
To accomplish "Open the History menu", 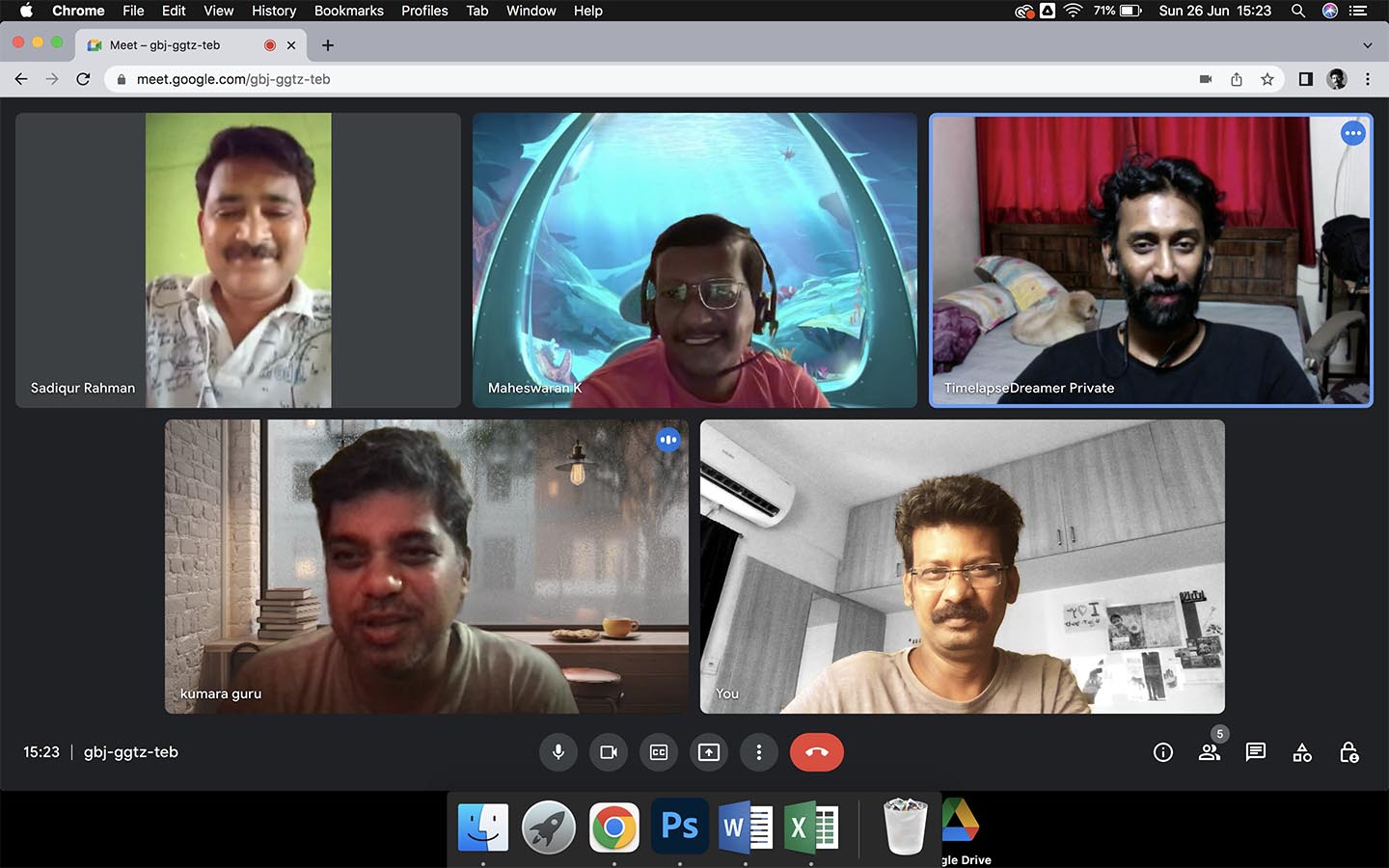I will click(x=274, y=11).
